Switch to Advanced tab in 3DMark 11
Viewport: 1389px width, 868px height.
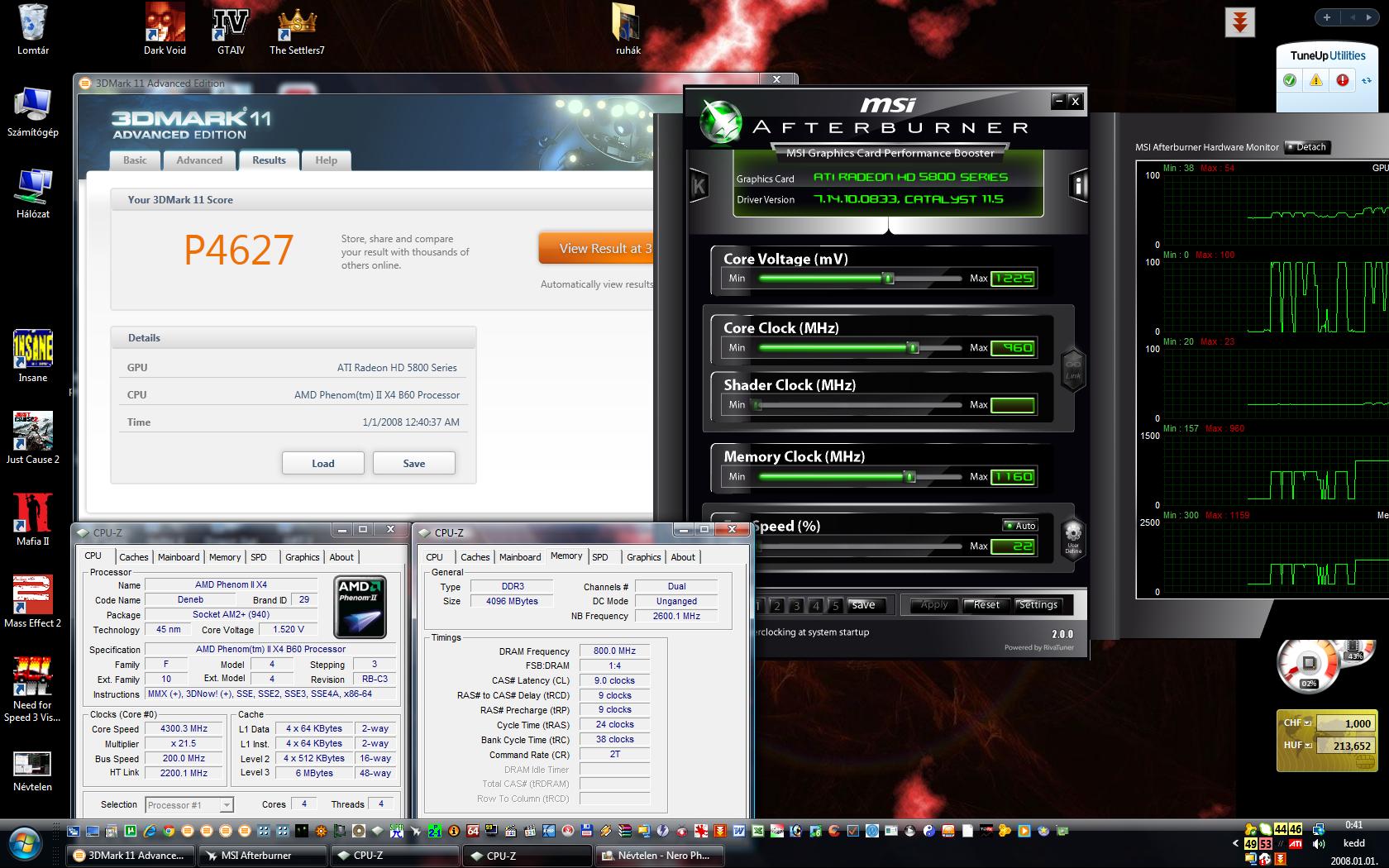[x=199, y=160]
